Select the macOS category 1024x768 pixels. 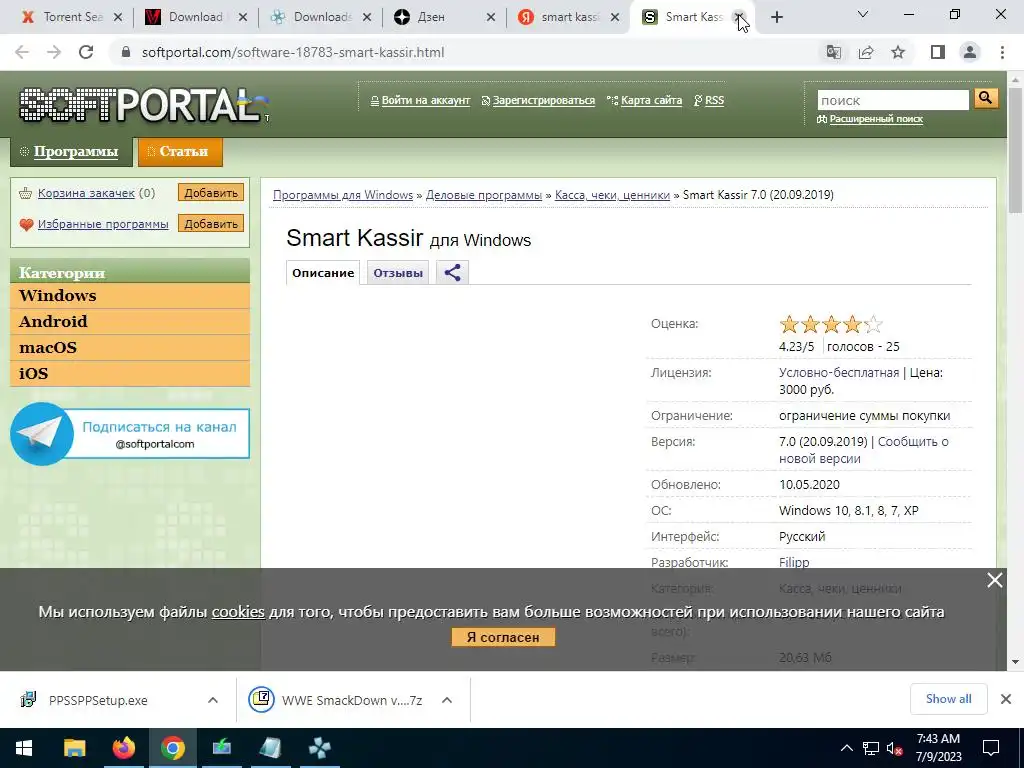[x=130, y=347]
